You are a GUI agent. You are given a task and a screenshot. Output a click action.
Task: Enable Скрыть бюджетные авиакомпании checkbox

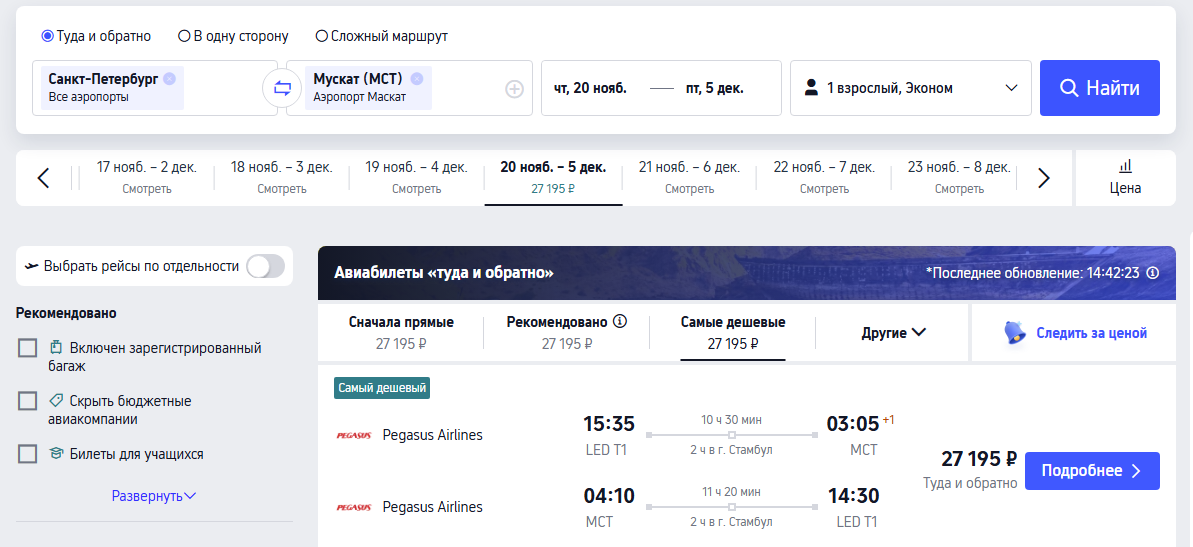click(x=27, y=401)
